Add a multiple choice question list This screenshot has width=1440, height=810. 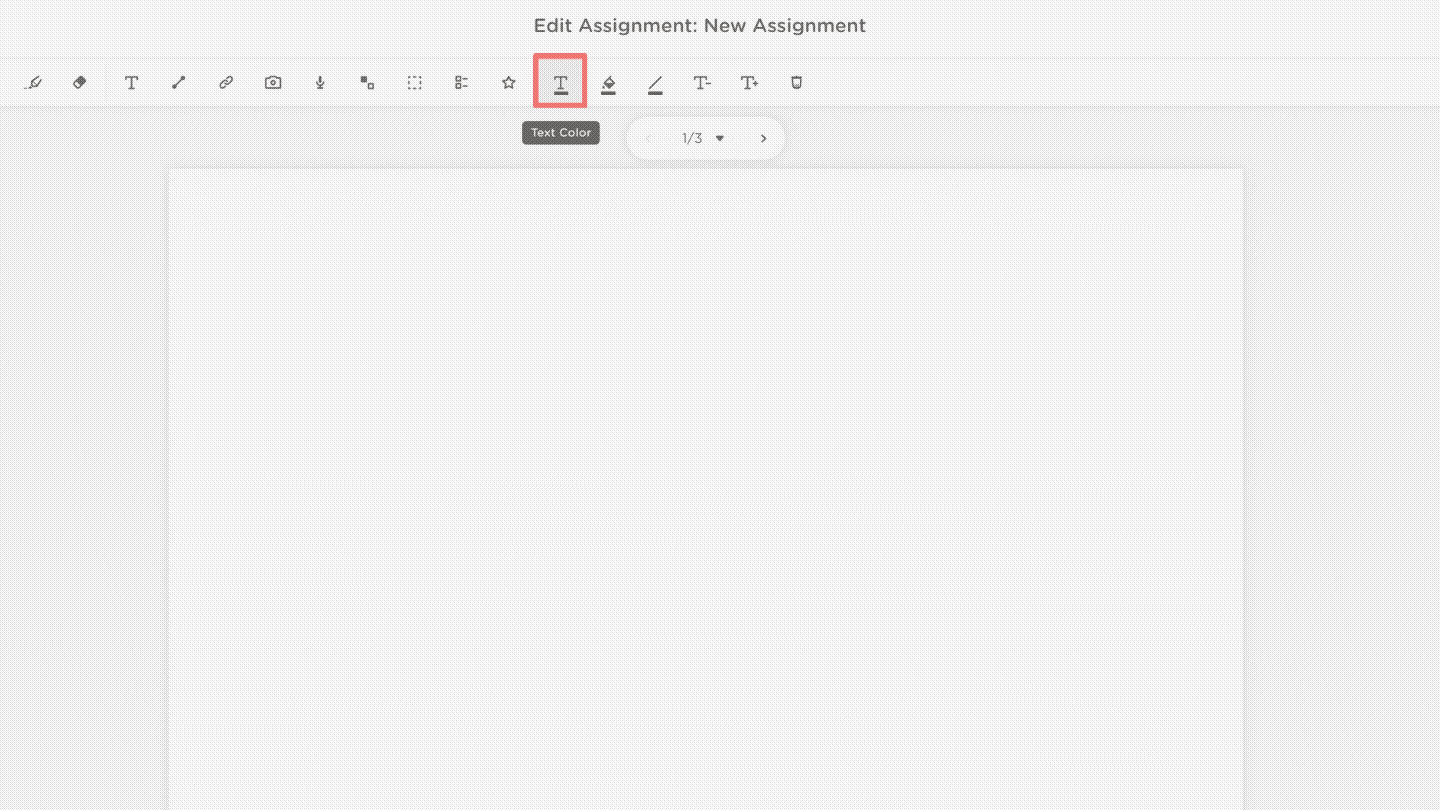pyautogui.click(x=461, y=83)
